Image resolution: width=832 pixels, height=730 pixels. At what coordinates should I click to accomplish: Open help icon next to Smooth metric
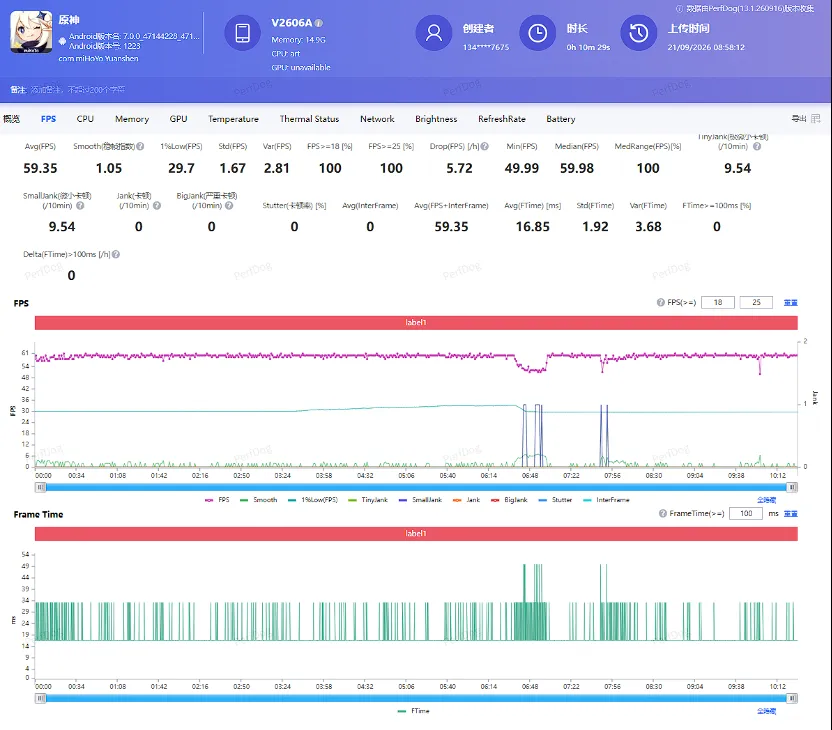click(140, 146)
